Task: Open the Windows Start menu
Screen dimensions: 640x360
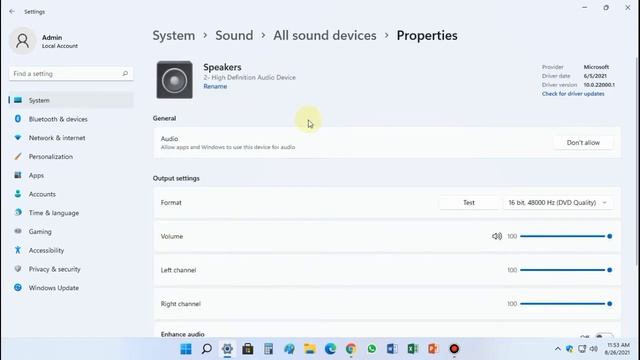Action: 186,349
